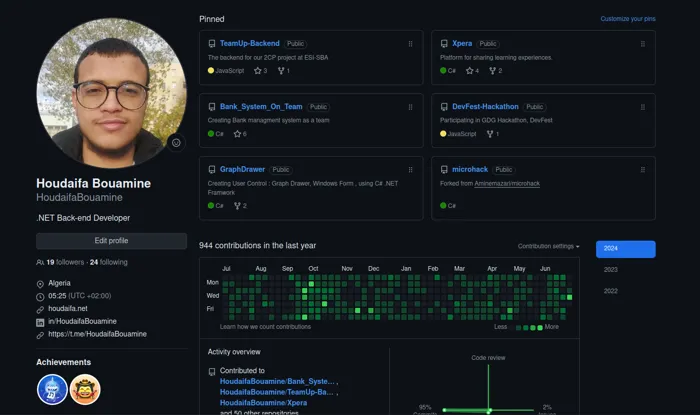The image size is (700, 415).
Task: Open the Xpera pinned repository
Action: (x=462, y=43)
